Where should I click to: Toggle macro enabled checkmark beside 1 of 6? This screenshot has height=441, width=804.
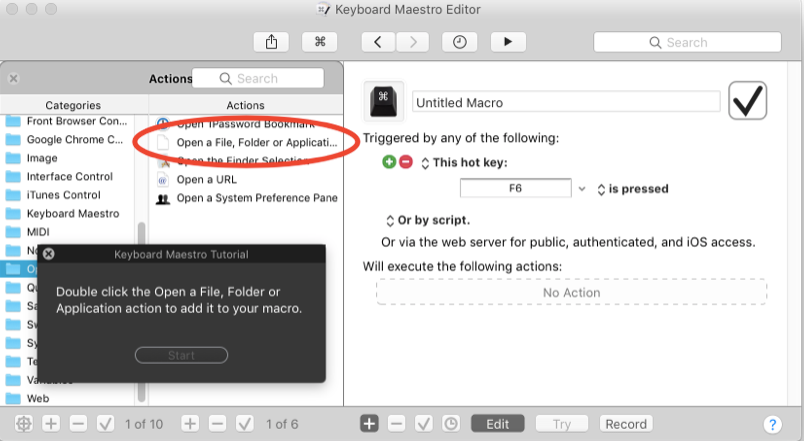[245, 424]
